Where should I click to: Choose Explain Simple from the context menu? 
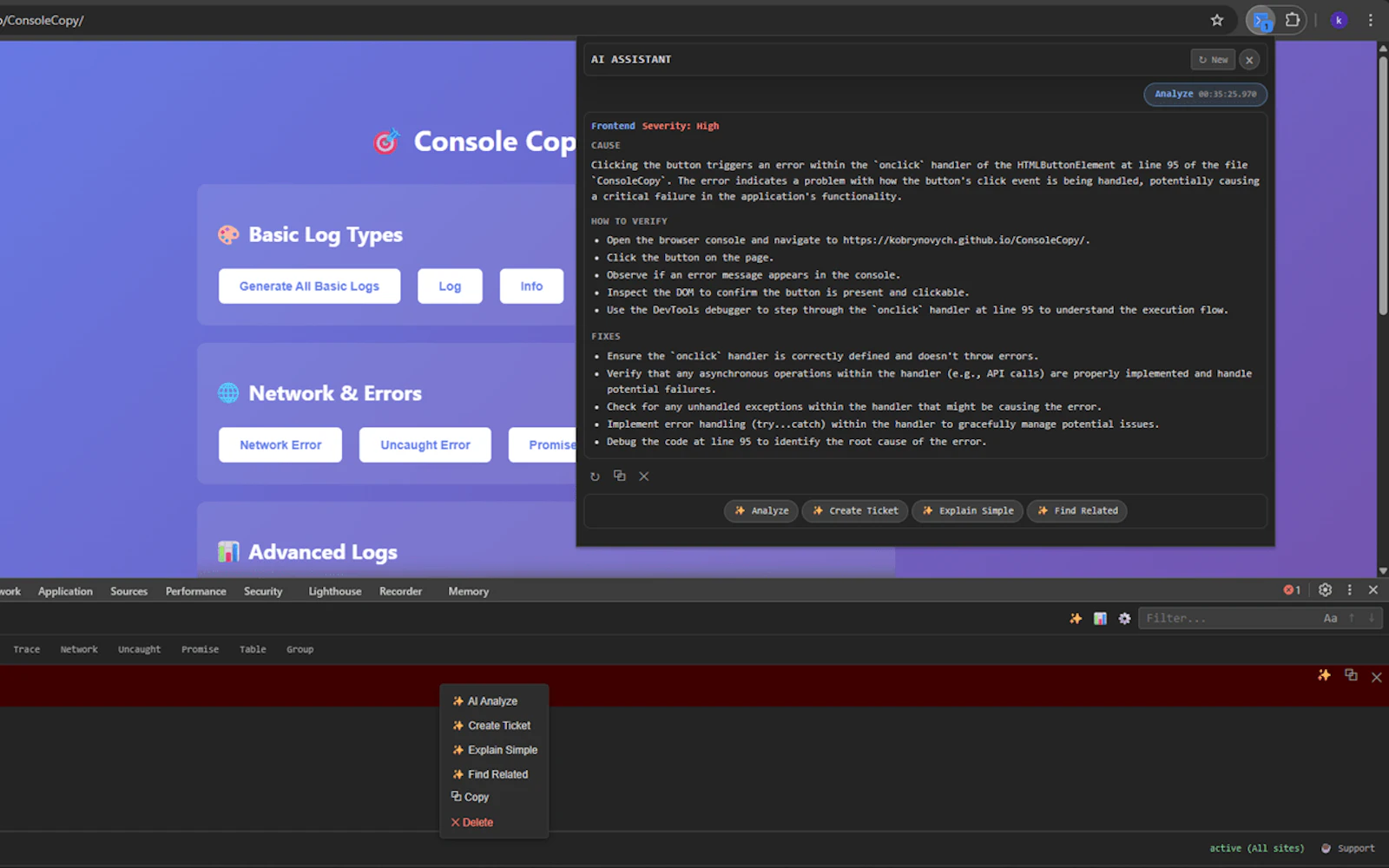494,750
